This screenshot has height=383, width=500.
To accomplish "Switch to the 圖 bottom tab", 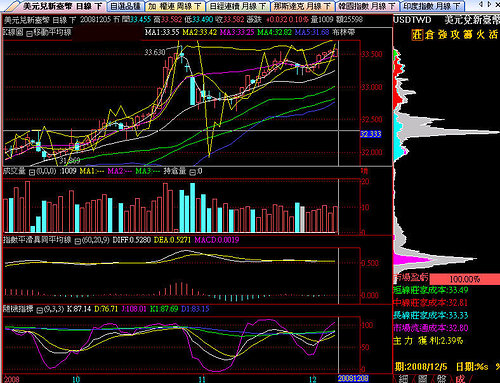I will 422,379.
